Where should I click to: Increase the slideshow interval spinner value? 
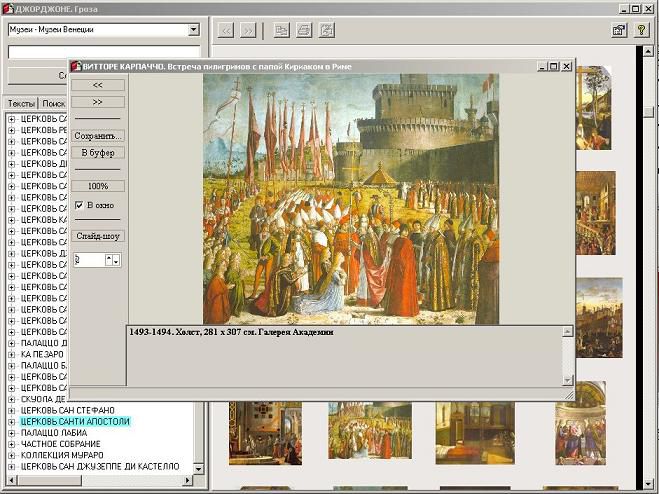(116, 256)
